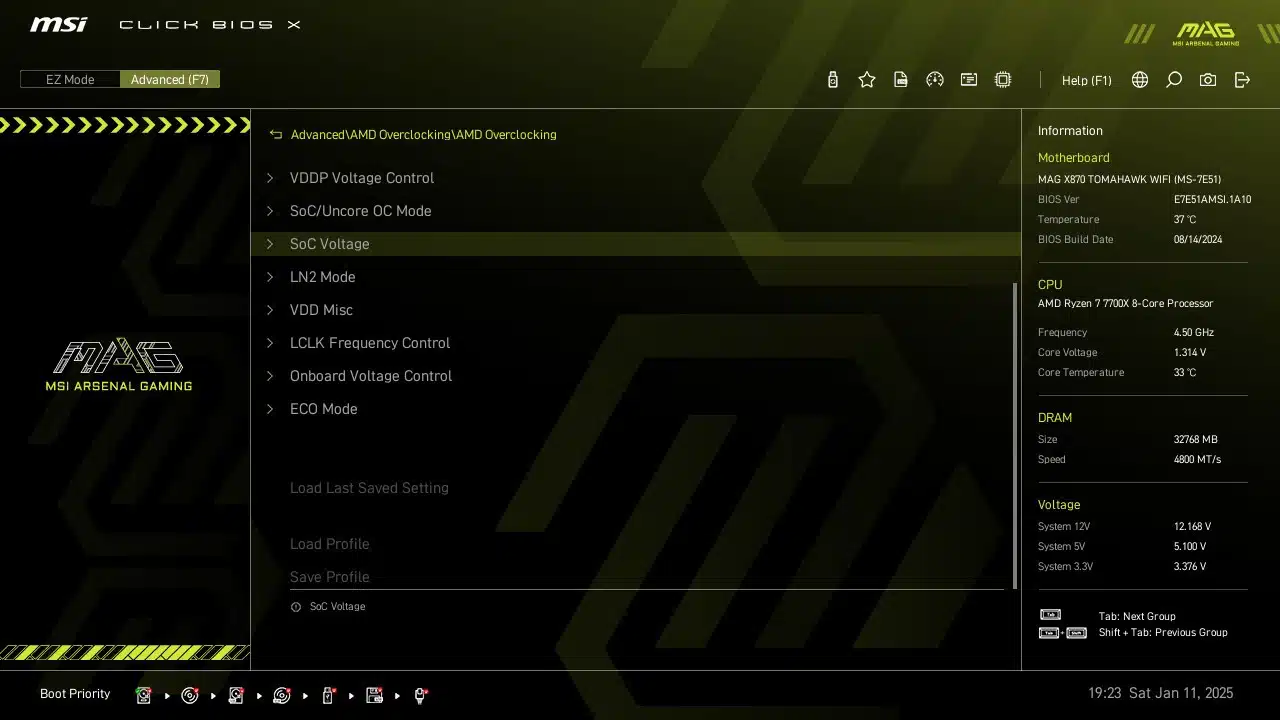Viewport: 1280px width, 720px height.
Task: Open the CPU chip icon in toolbar
Action: coord(1003,80)
